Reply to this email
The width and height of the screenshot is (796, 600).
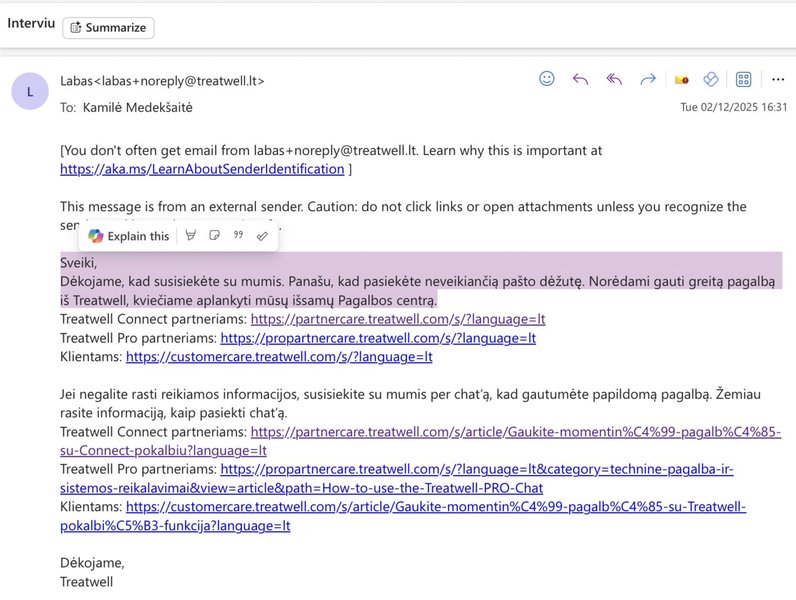tap(580, 79)
